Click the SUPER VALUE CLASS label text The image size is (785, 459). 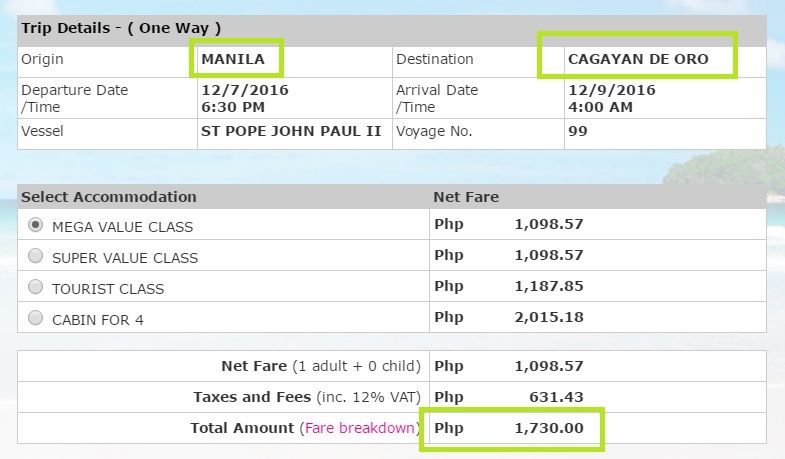(125, 258)
